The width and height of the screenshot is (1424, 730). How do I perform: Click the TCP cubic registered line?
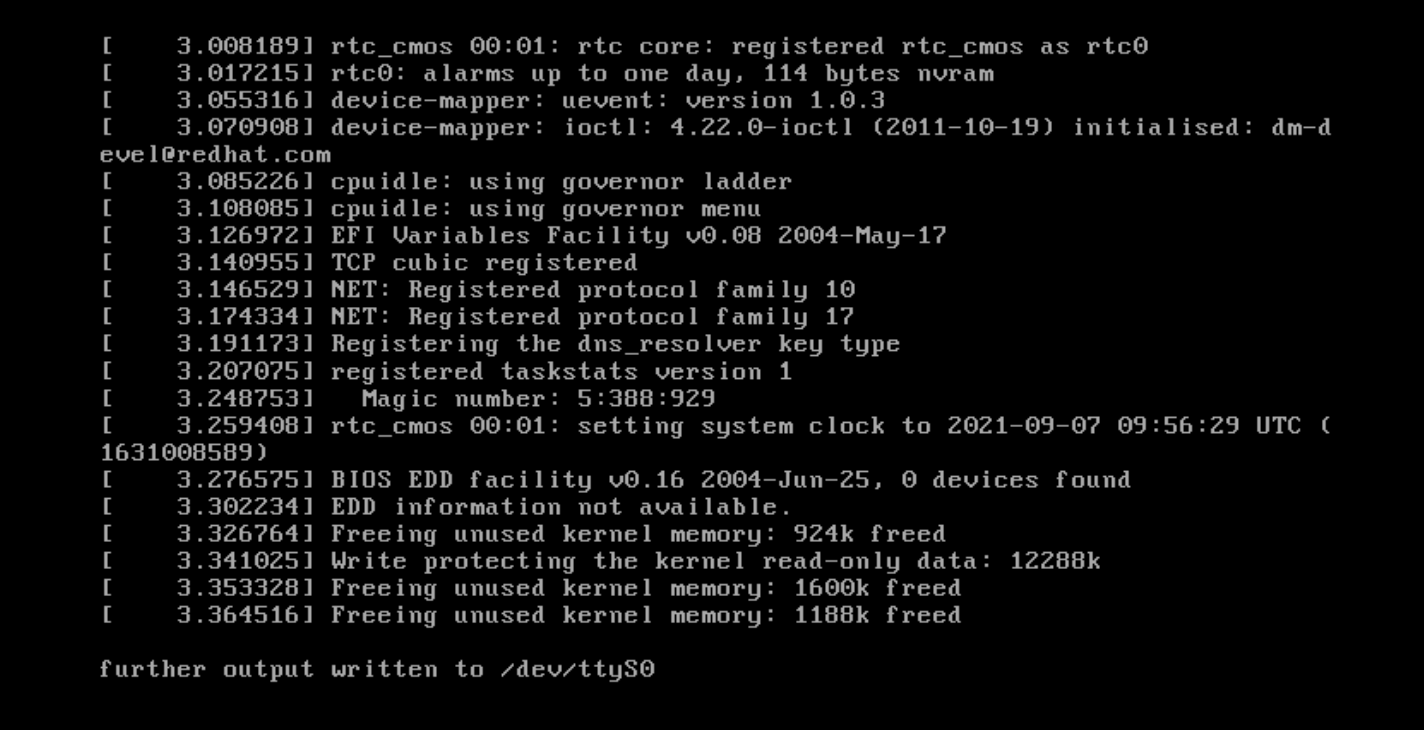(x=369, y=263)
